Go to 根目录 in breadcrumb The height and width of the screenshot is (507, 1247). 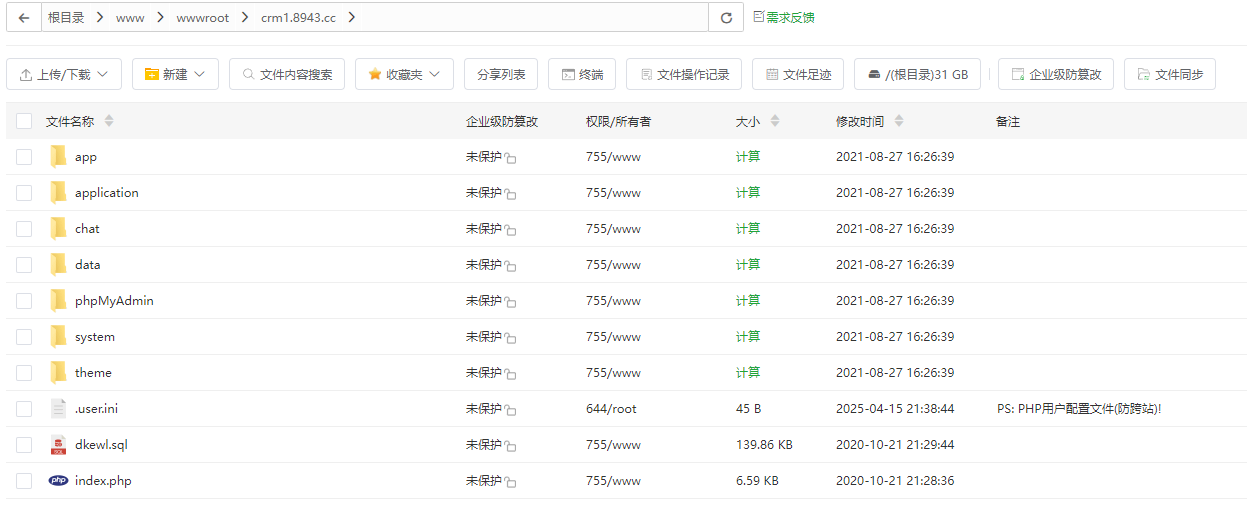tap(66, 18)
